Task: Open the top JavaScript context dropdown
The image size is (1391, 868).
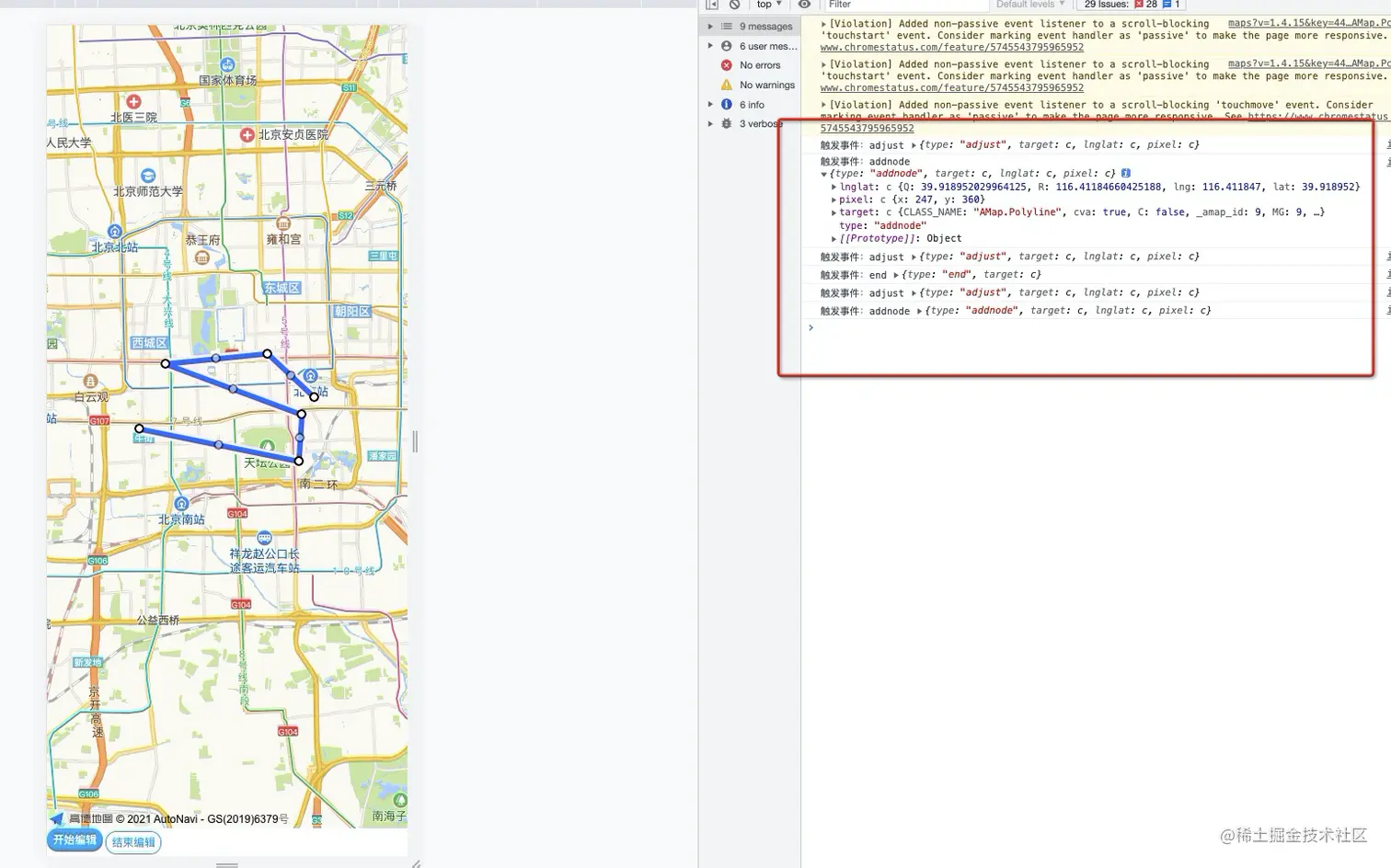Action: 769,5
